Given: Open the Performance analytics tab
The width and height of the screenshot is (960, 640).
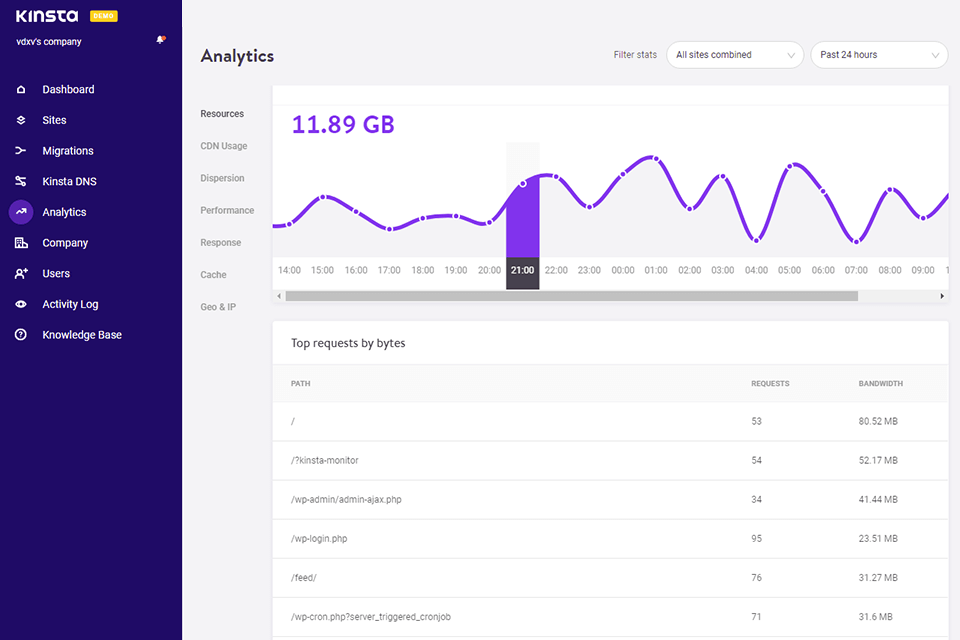Looking at the screenshot, I should tap(227, 210).
